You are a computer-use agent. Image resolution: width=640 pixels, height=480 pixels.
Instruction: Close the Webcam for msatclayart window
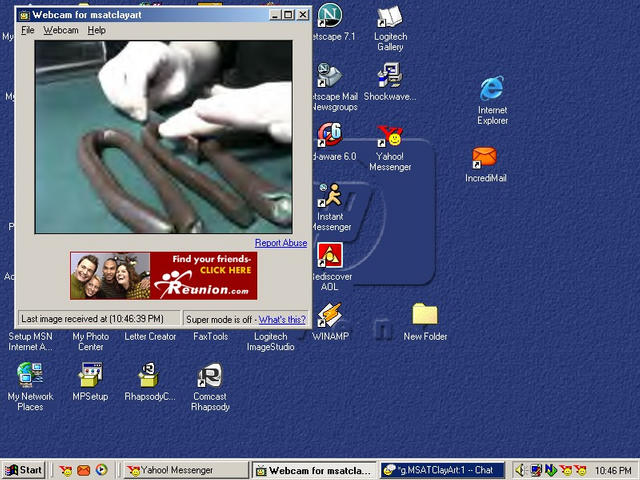click(302, 15)
